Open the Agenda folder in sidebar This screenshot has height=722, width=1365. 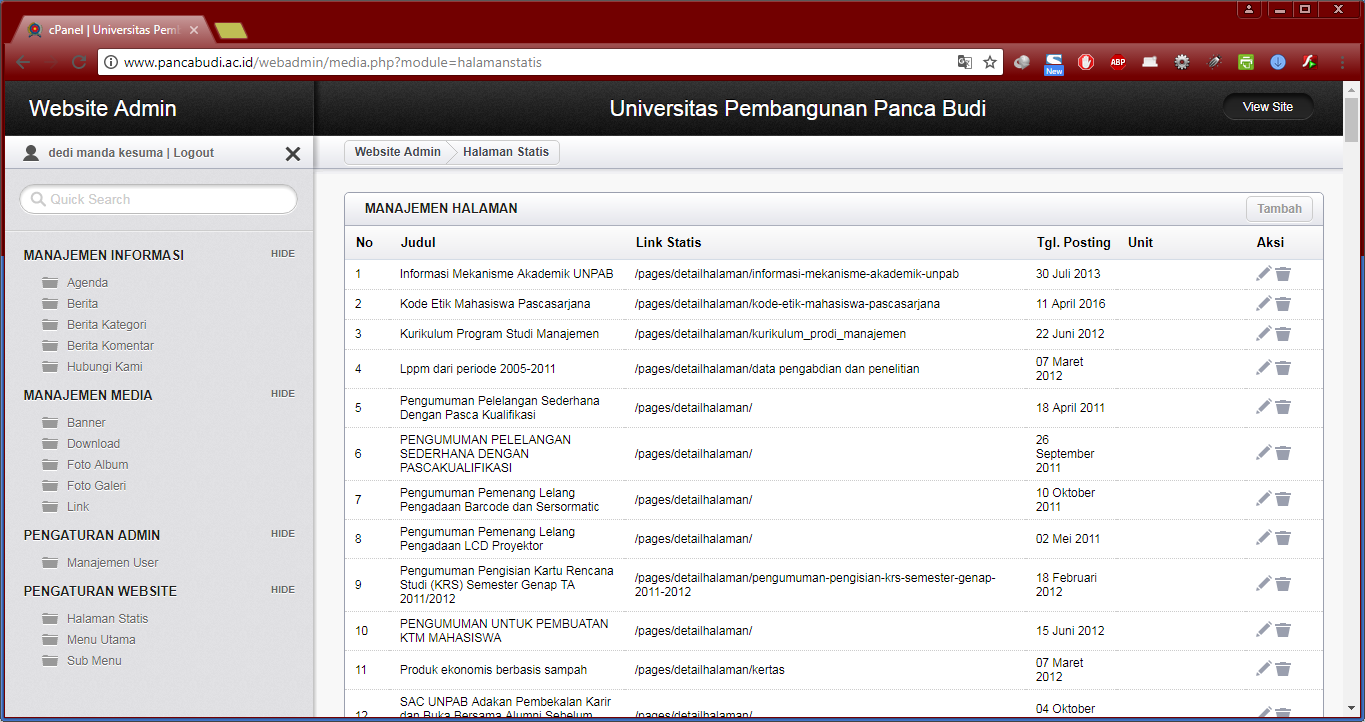click(87, 283)
